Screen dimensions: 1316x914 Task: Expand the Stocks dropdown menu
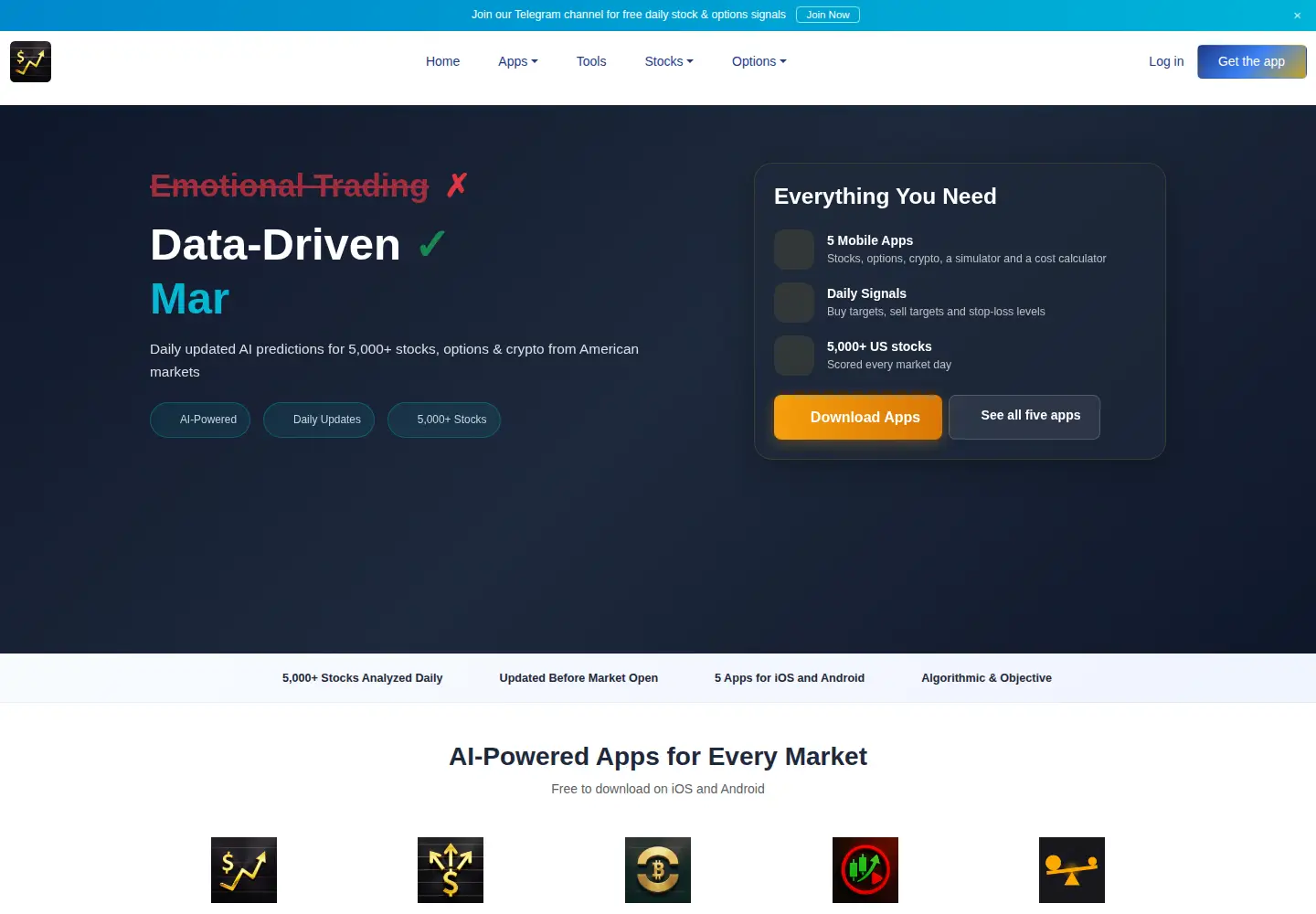coord(669,61)
